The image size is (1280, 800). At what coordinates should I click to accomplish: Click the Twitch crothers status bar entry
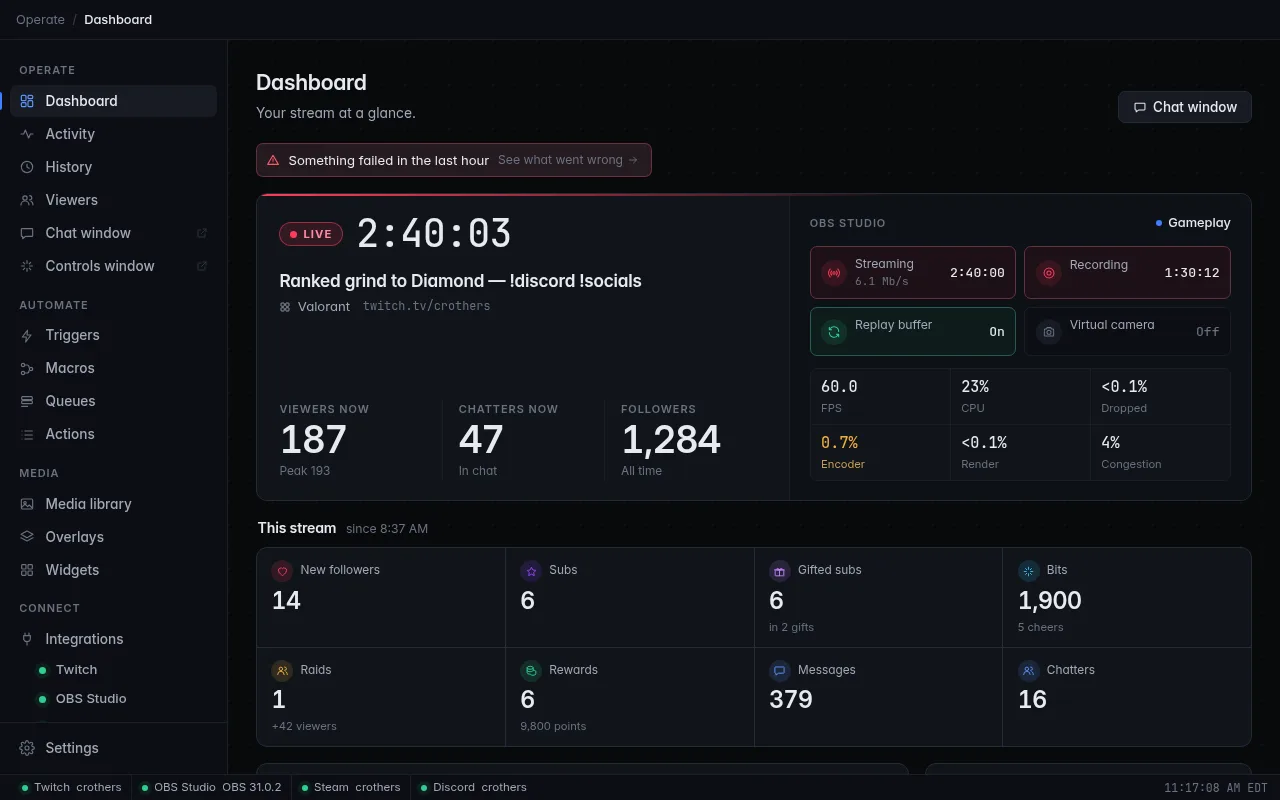click(71, 787)
